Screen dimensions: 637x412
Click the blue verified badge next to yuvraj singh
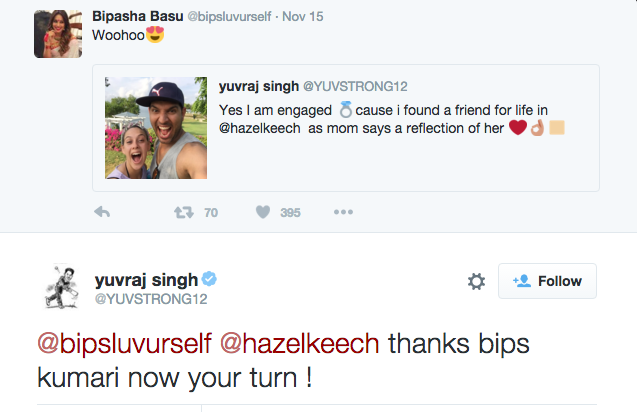click(211, 278)
